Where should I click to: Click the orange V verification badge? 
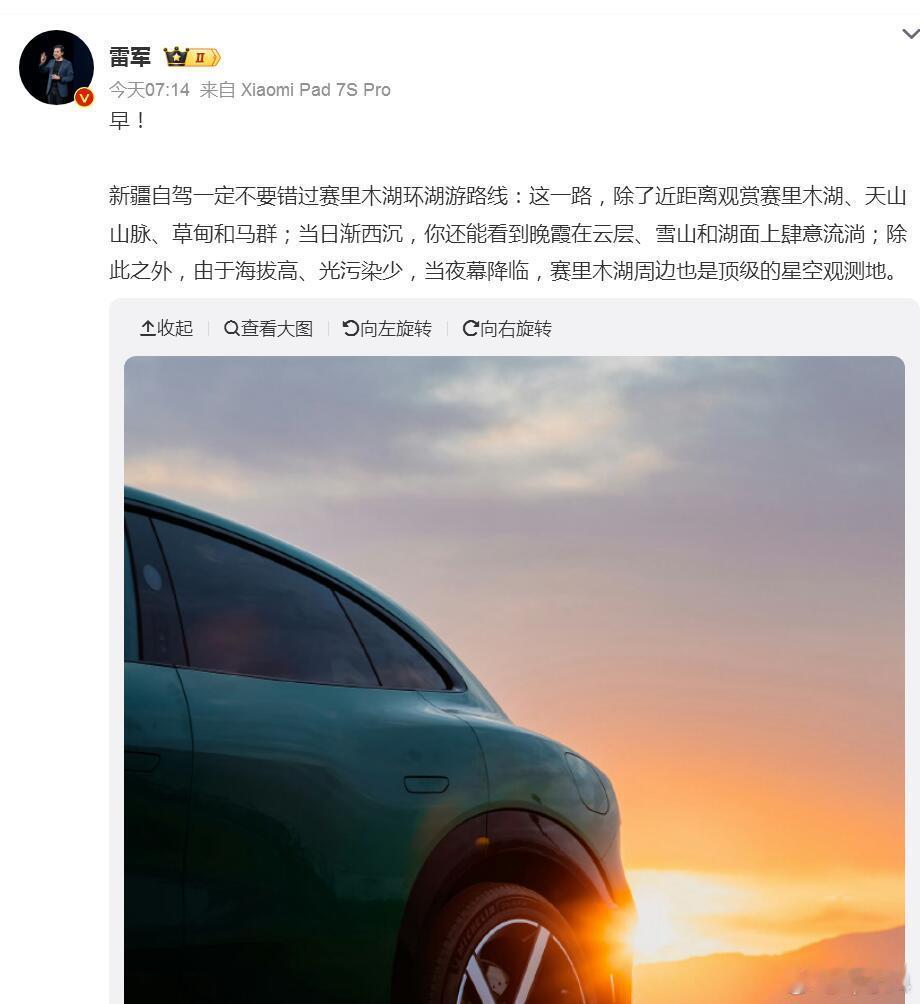tap(85, 97)
